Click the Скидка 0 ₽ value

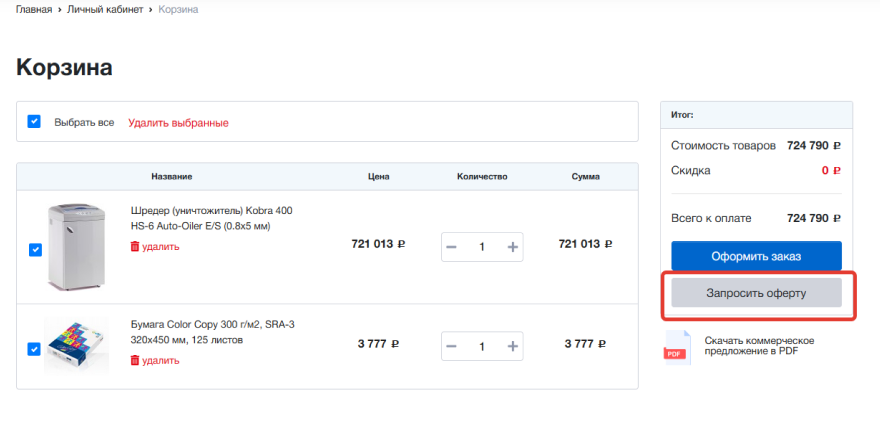point(831,171)
